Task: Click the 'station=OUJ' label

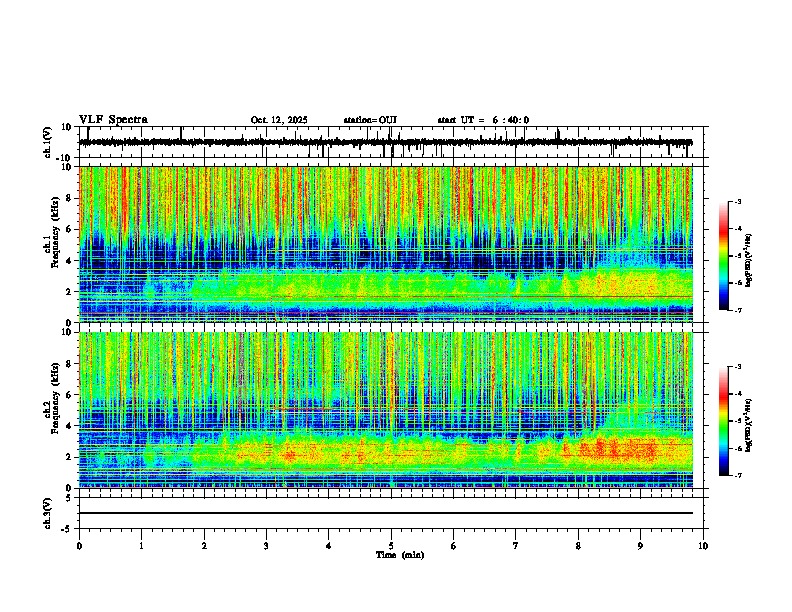Action: coord(370,120)
